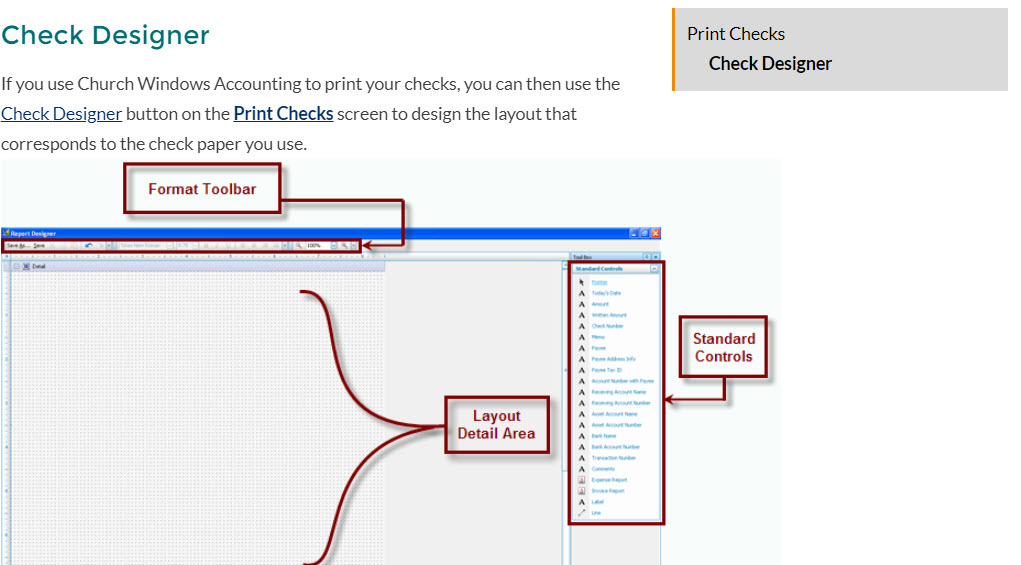This screenshot has width=1021, height=565.
Task: Close the Tool Box panel
Action: pos(656,257)
